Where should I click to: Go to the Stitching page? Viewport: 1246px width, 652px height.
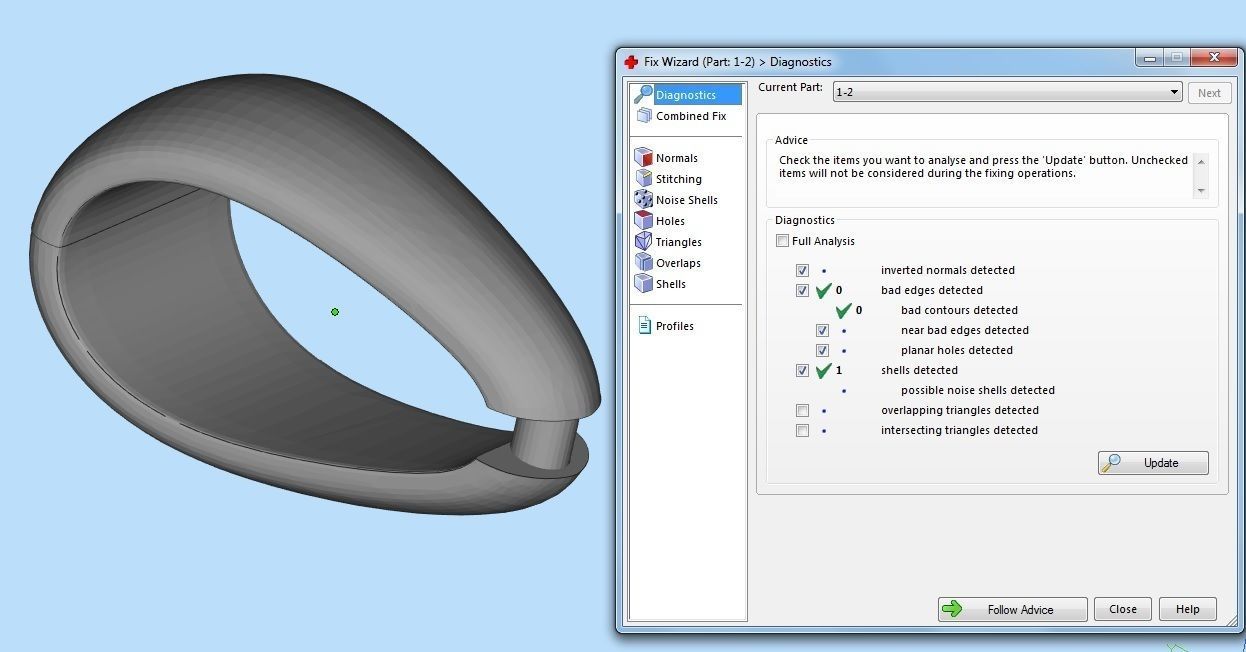pos(679,179)
